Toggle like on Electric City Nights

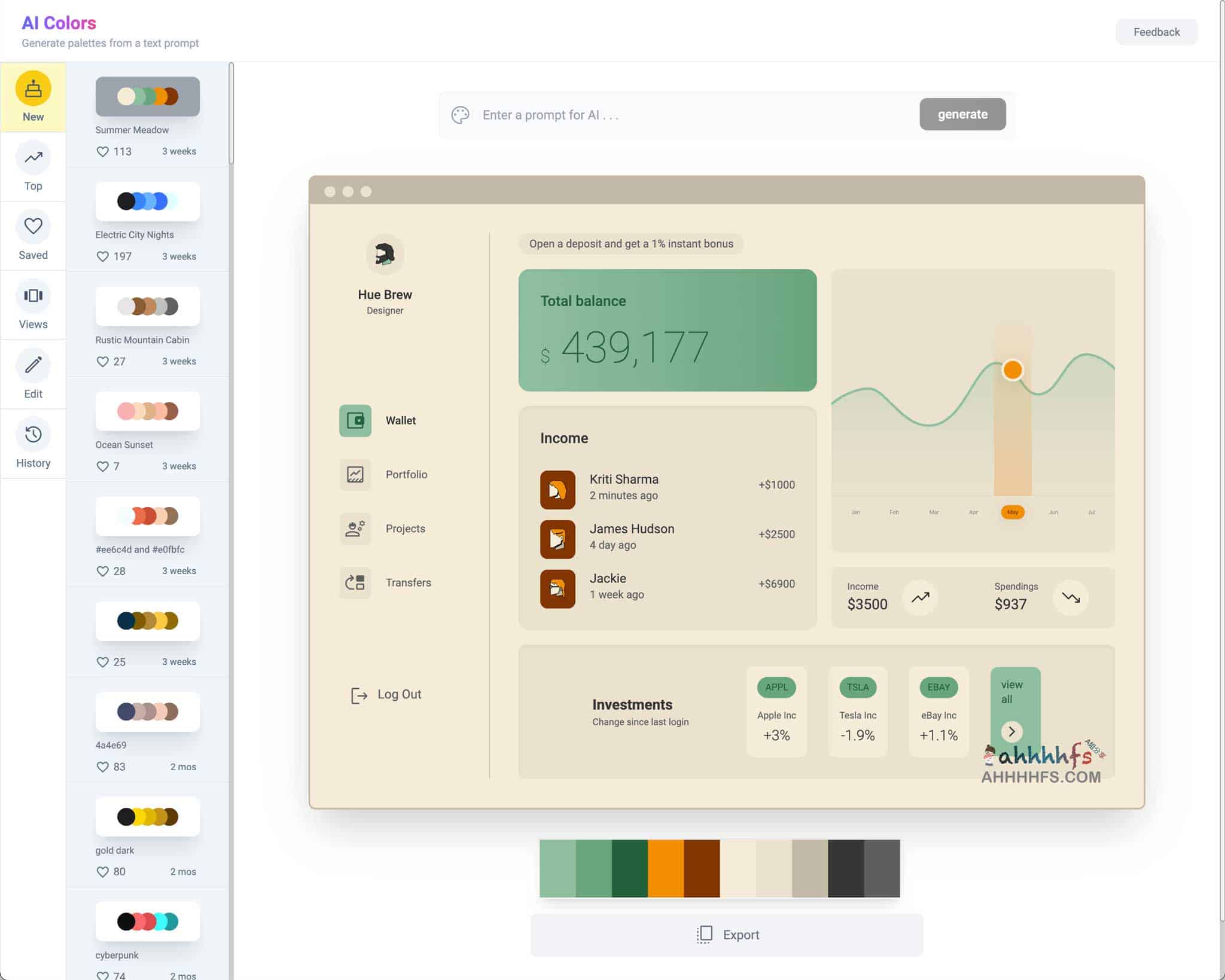103,257
